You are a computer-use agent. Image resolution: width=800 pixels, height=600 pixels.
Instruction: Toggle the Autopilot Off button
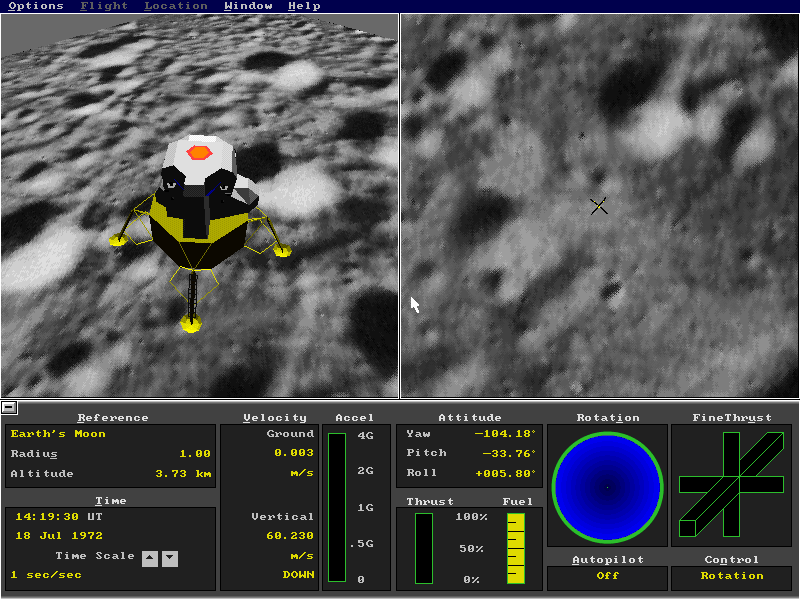tap(607, 578)
